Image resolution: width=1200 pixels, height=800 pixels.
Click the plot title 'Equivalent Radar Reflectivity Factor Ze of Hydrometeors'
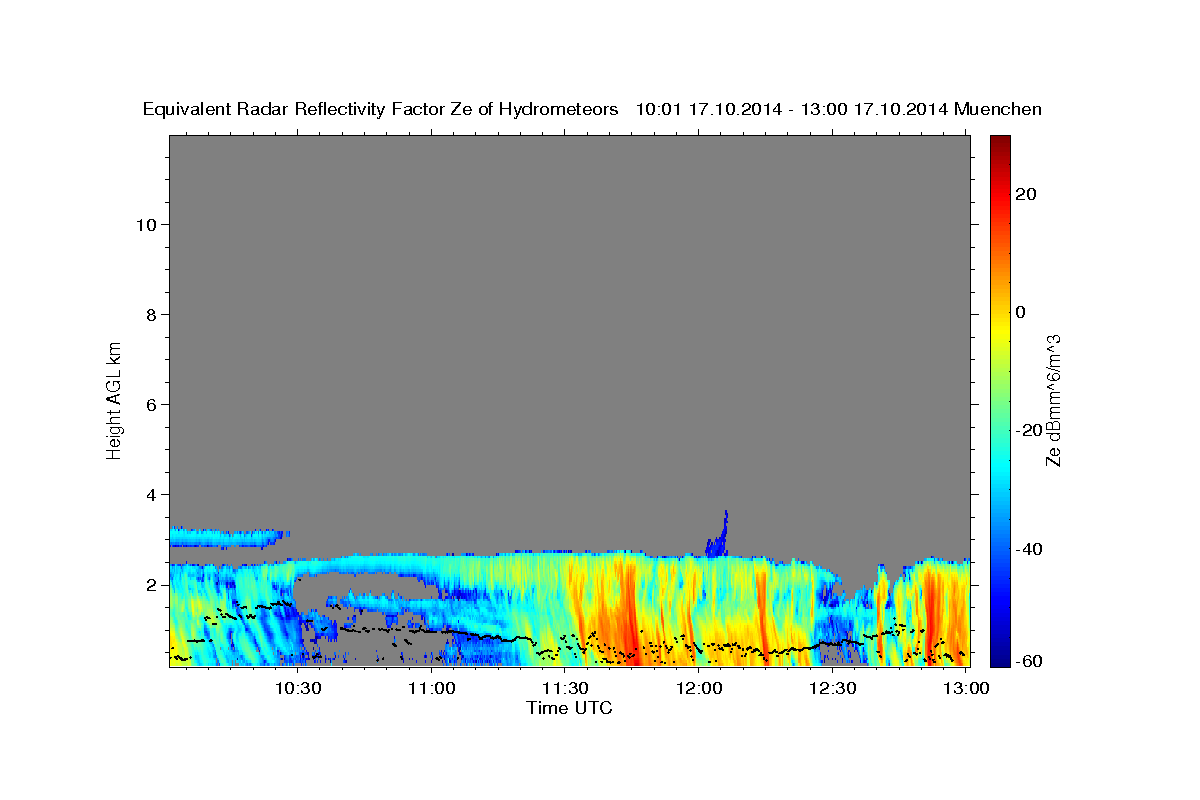pos(381,109)
